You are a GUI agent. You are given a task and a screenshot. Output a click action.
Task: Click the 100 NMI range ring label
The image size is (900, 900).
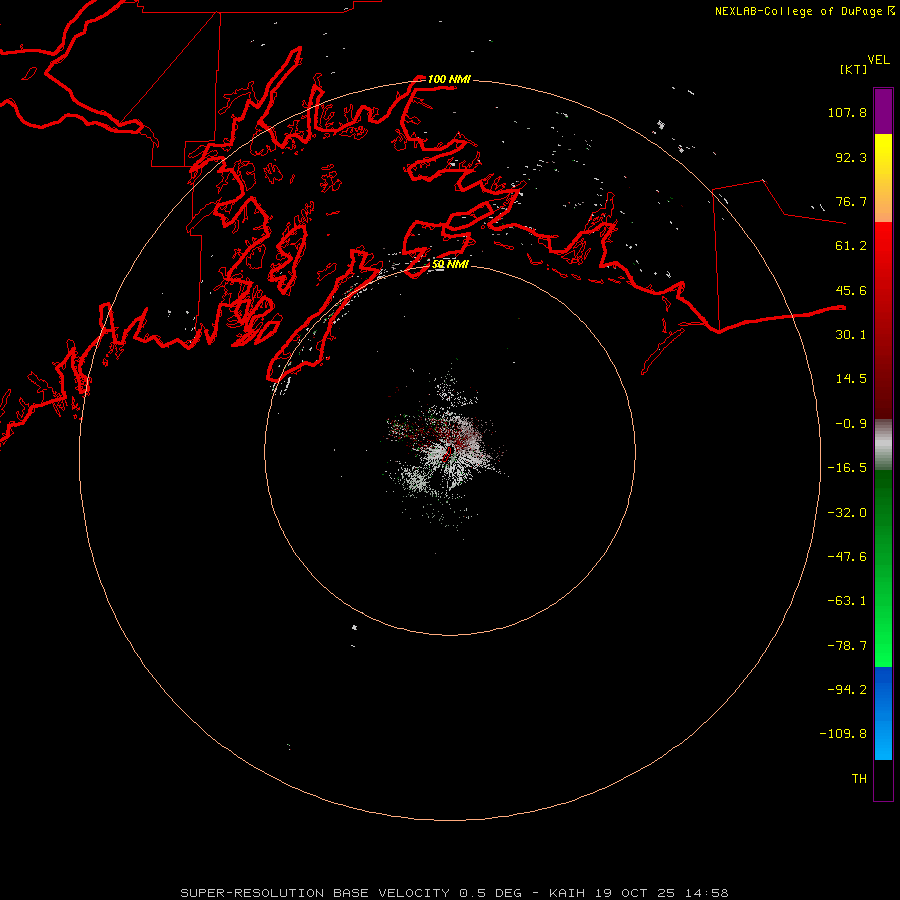[449, 79]
